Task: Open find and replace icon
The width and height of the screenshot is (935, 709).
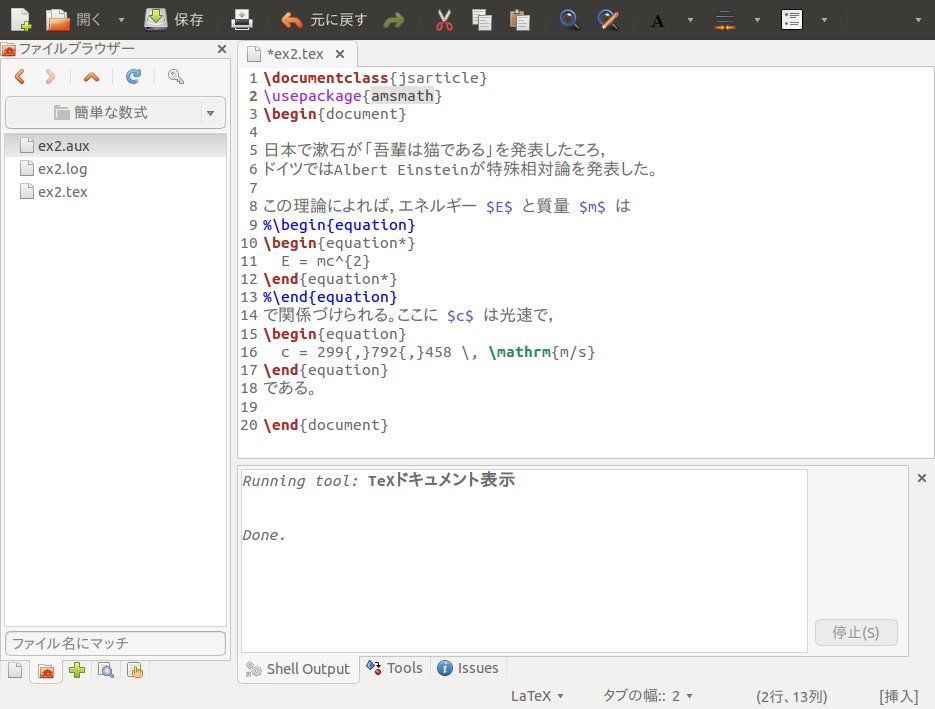Action: pos(608,20)
